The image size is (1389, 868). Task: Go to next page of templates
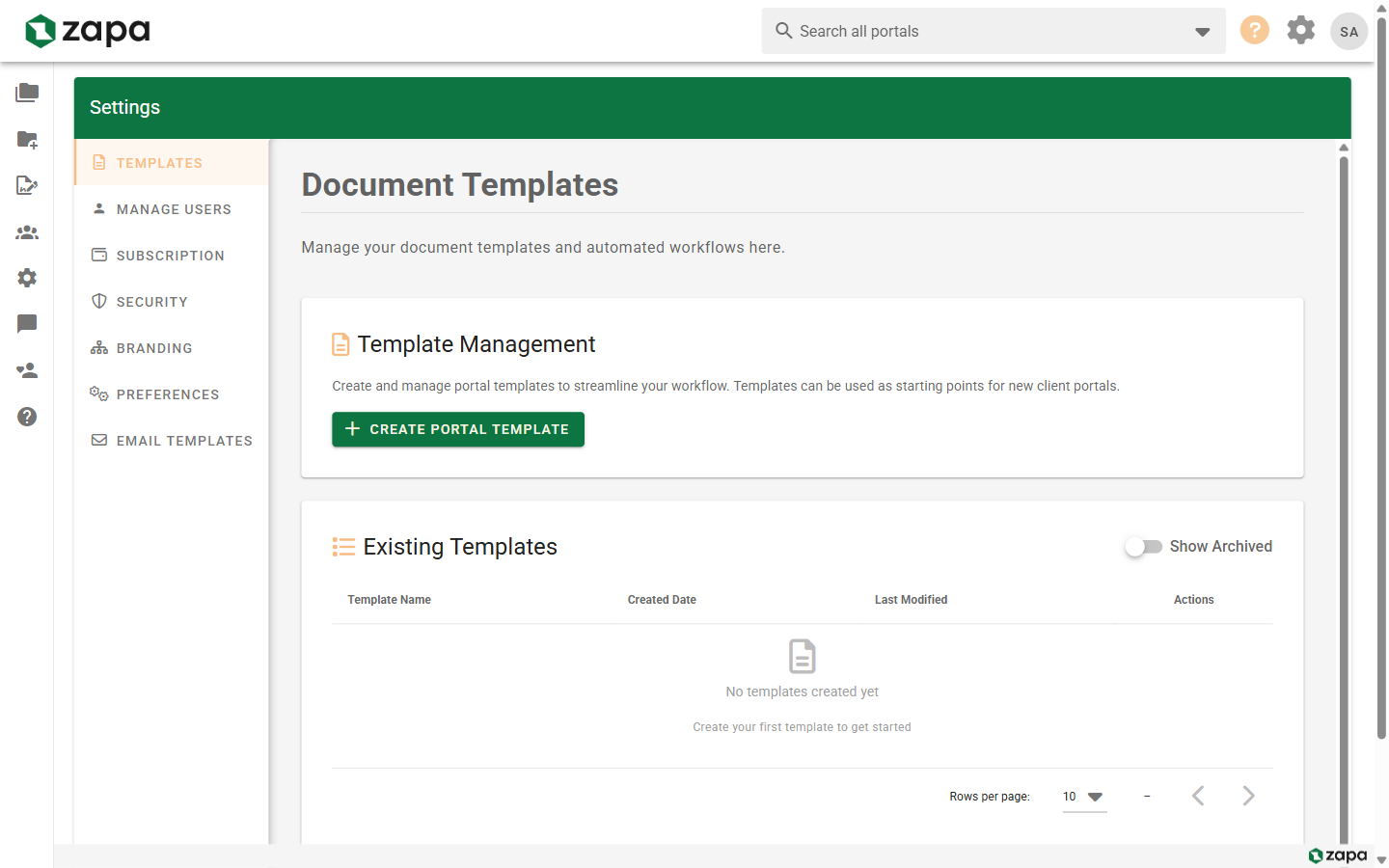[1248, 796]
